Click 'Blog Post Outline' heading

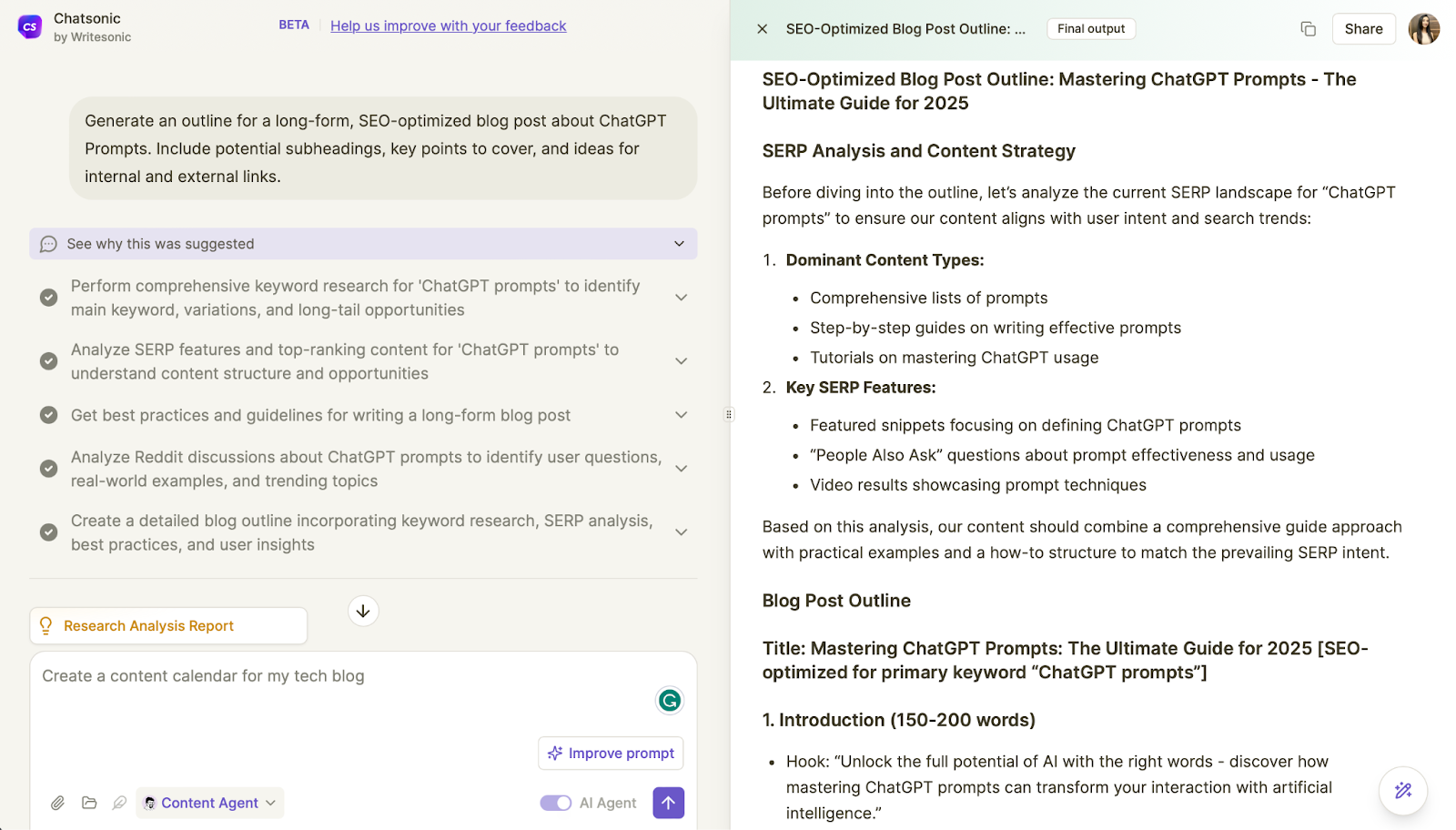[836, 601]
